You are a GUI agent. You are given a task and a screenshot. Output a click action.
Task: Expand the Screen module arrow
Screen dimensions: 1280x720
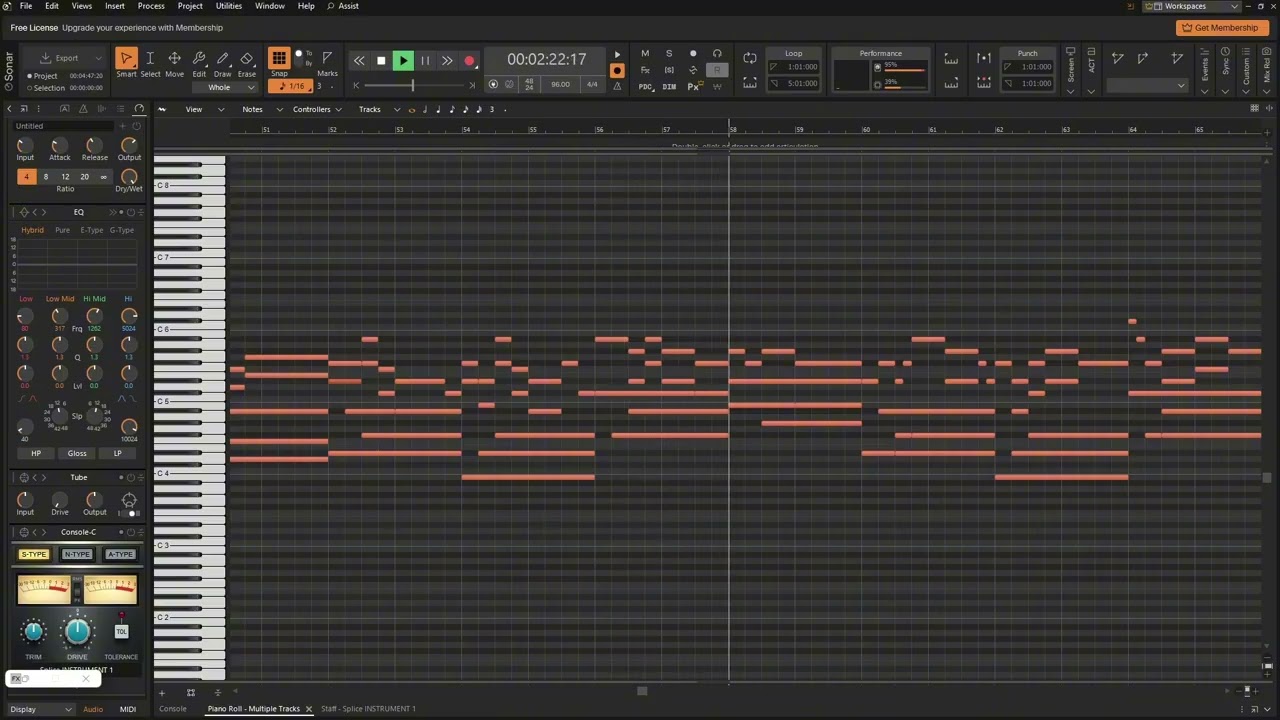click(1071, 91)
